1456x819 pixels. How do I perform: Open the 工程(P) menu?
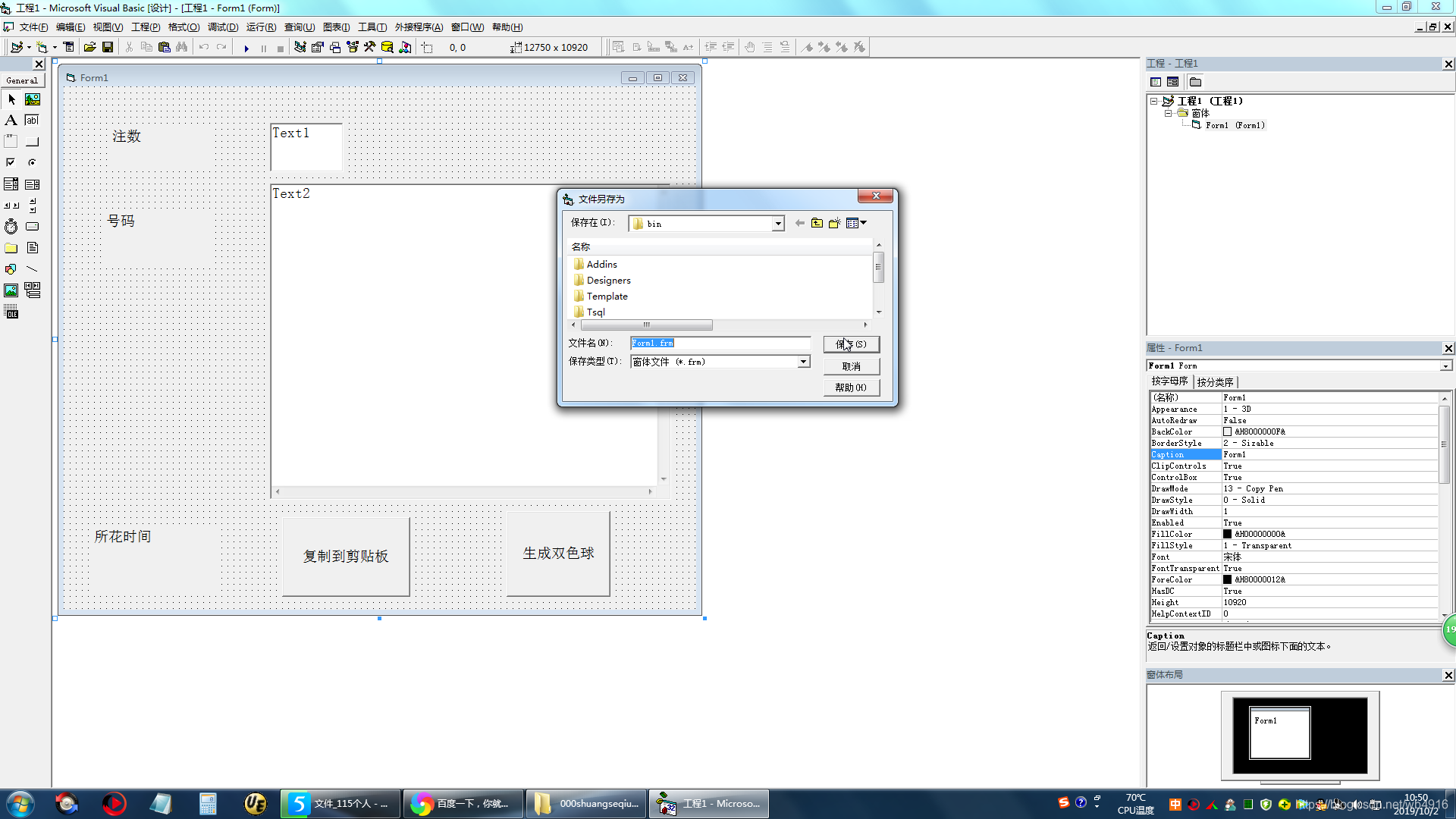(x=146, y=27)
